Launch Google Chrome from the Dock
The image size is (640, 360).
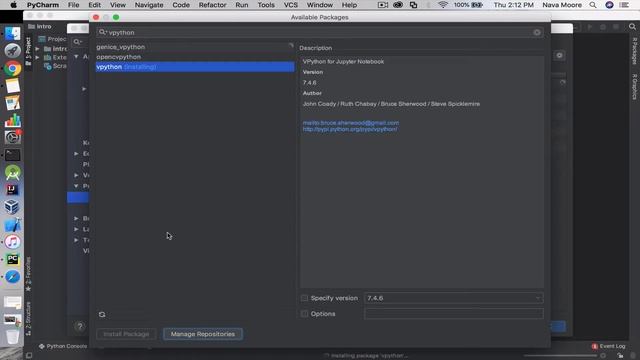coord(12,68)
